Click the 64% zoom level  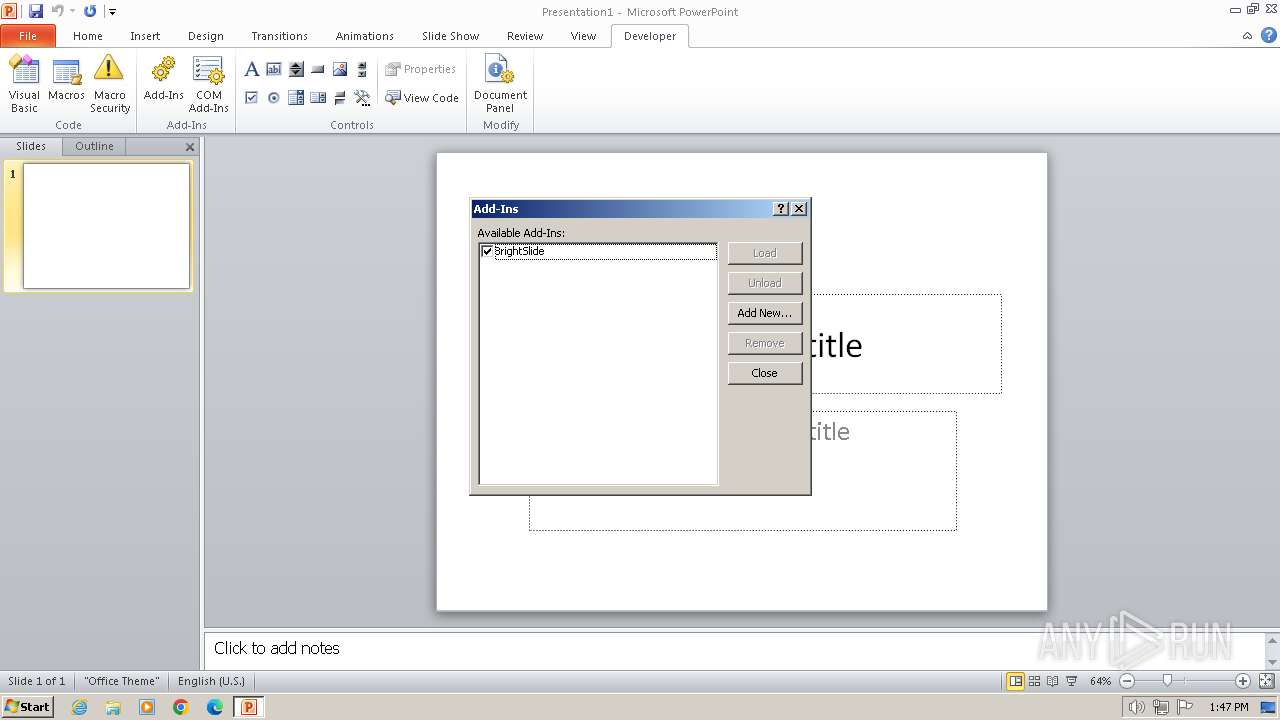click(x=1100, y=681)
